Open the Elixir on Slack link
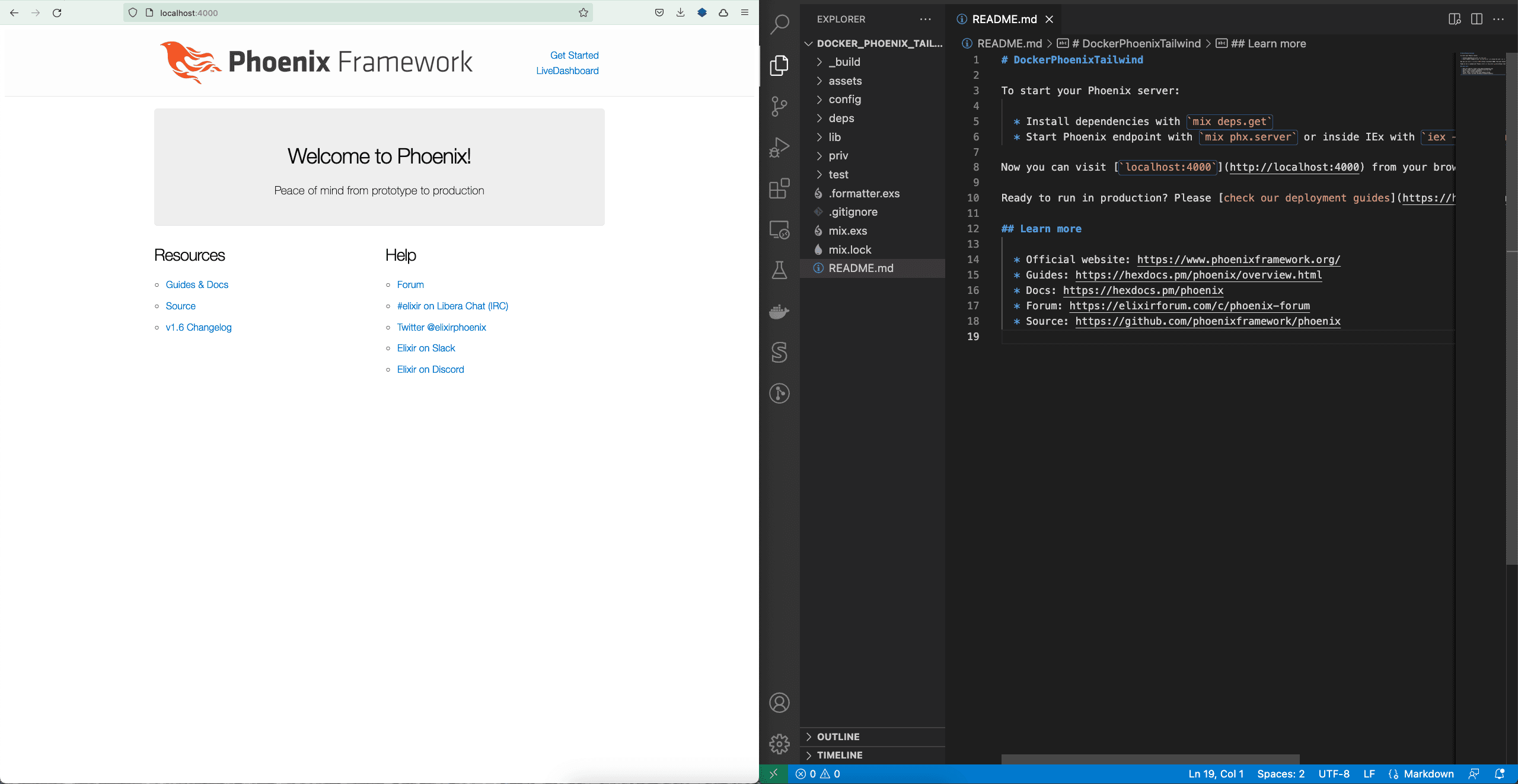 point(425,348)
